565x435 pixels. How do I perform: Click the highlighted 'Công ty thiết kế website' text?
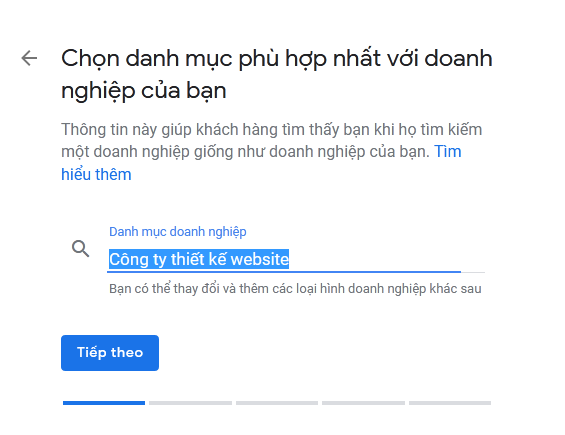[x=199, y=259]
